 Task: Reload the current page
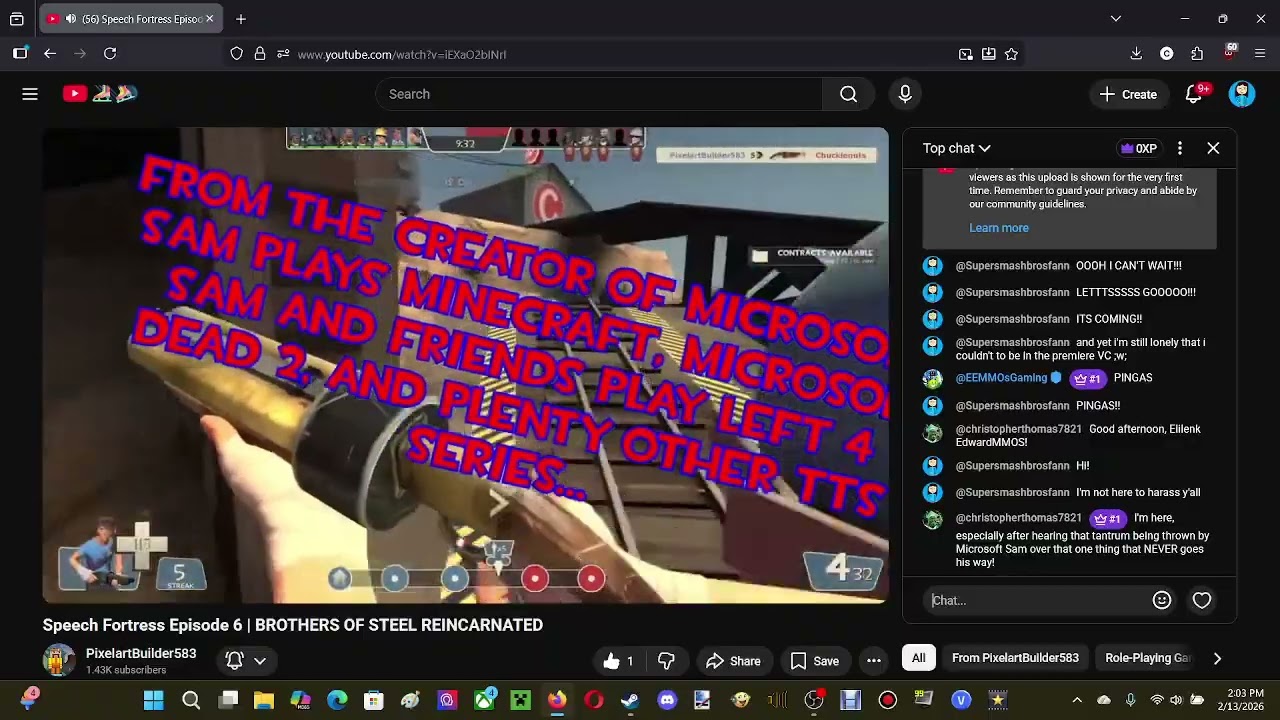[x=110, y=54]
